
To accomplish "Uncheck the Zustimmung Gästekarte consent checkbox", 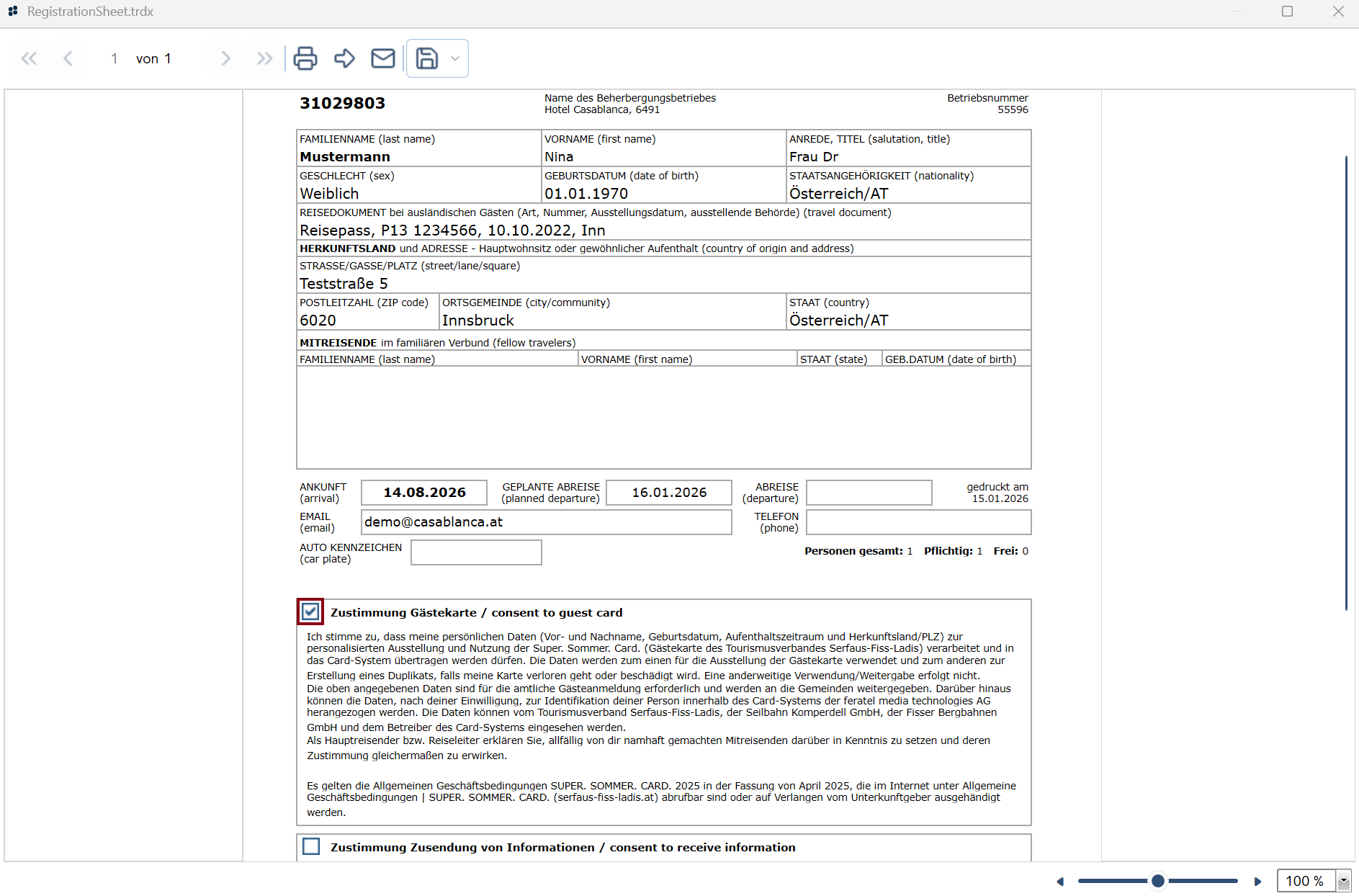I will [310, 612].
